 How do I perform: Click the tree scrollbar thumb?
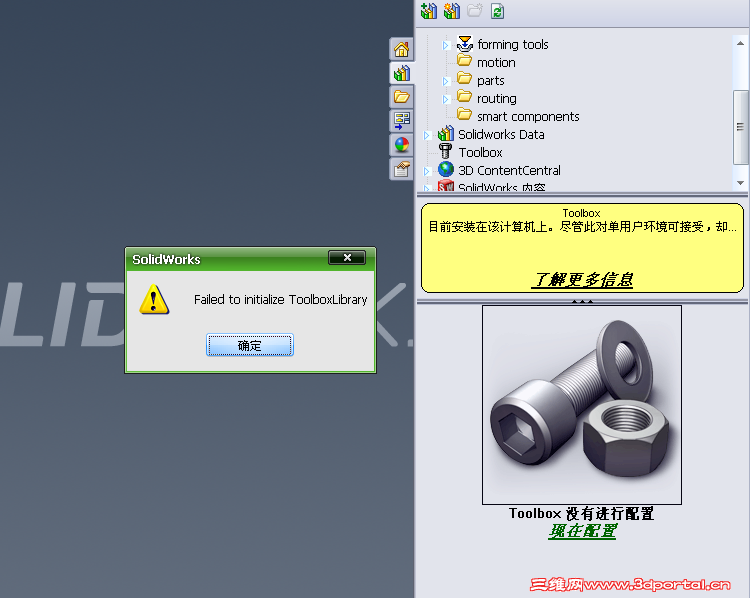(x=740, y=127)
